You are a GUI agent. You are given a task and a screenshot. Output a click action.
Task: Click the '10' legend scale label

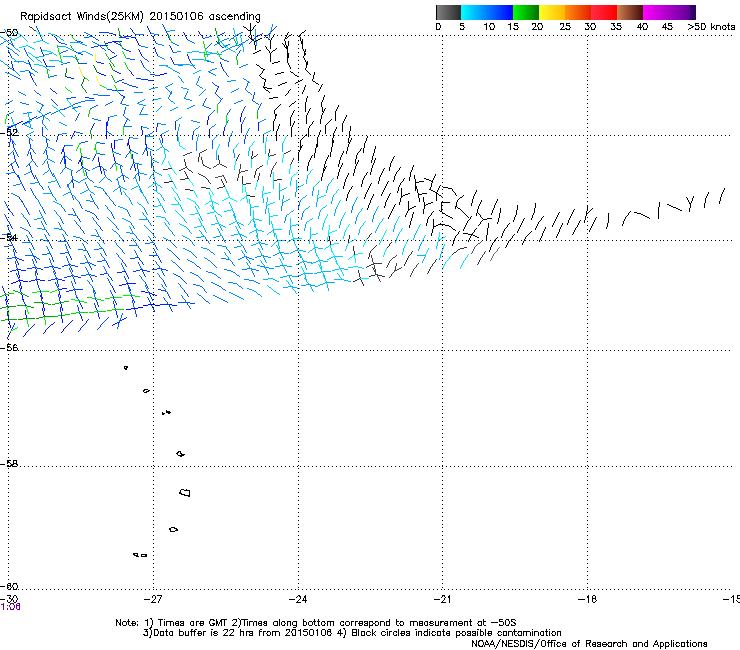[x=489, y=26]
